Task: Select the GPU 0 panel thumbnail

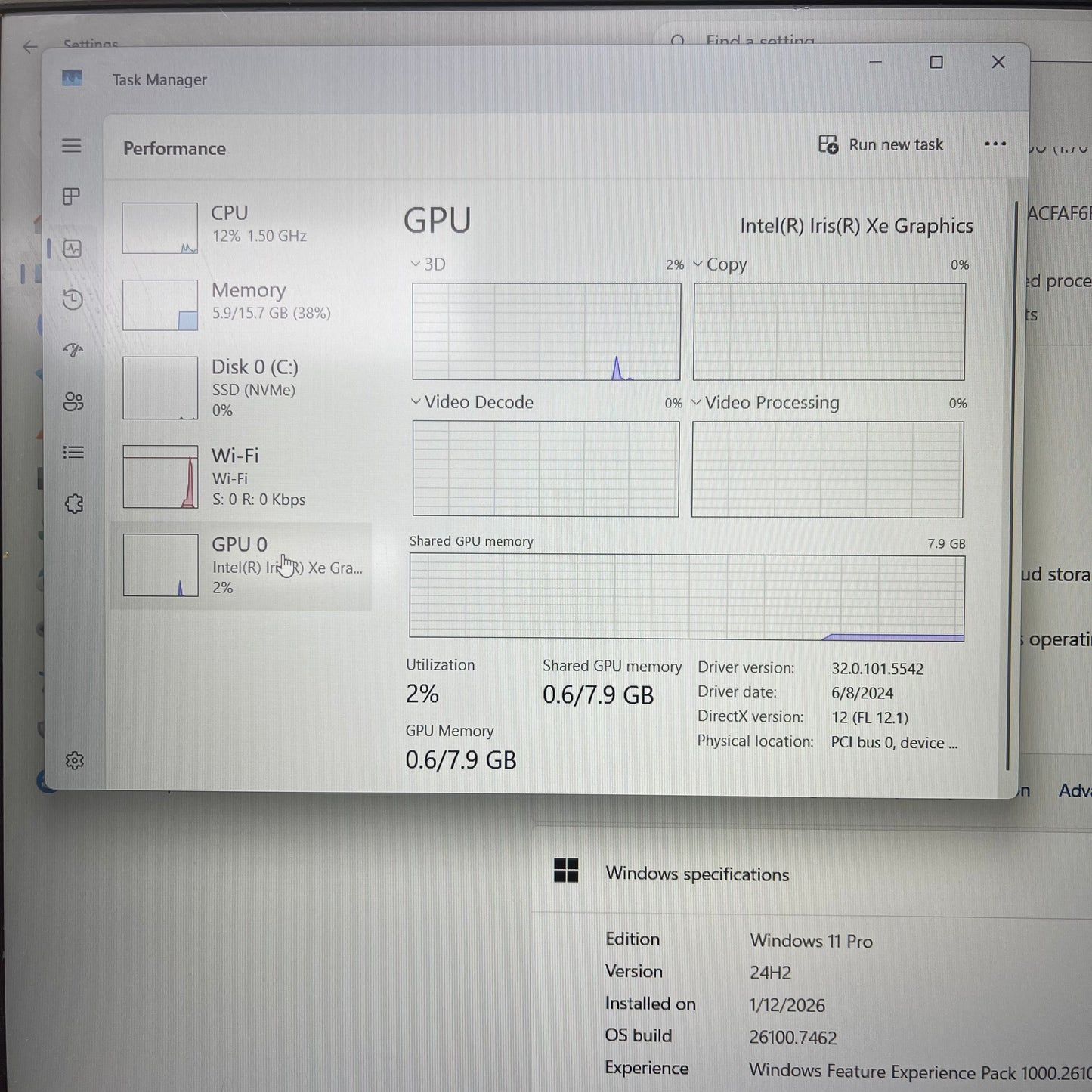Action: coord(160,564)
